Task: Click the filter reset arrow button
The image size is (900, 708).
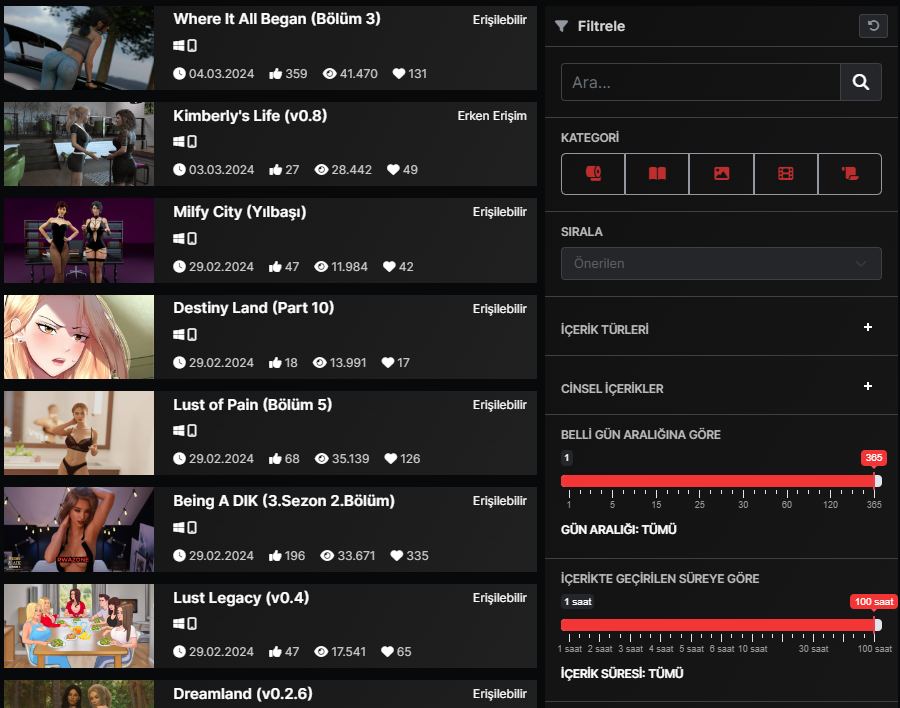Action: (x=873, y=26)
